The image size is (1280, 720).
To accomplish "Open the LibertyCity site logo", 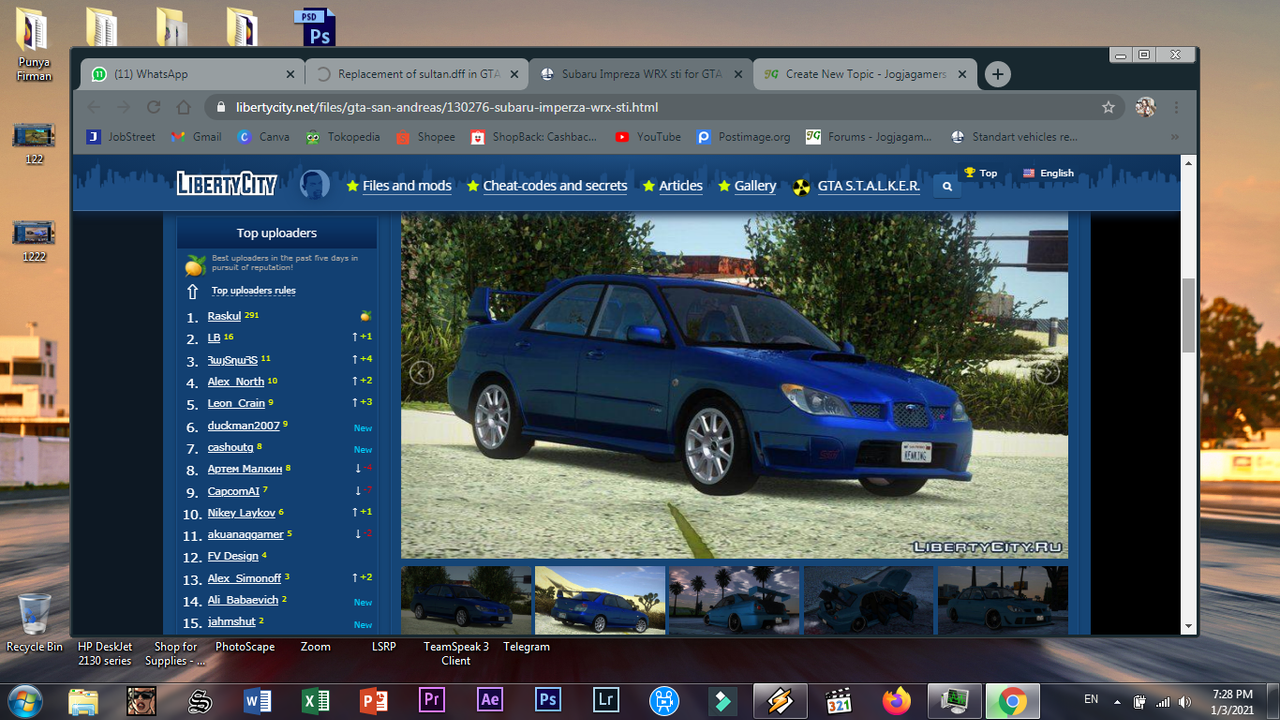I will tap(226, 184).
